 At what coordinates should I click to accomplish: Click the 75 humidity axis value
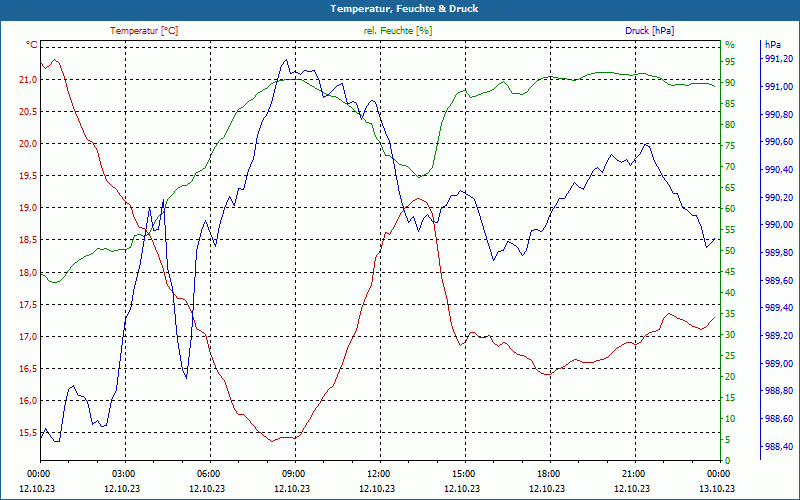coord(730,146)
